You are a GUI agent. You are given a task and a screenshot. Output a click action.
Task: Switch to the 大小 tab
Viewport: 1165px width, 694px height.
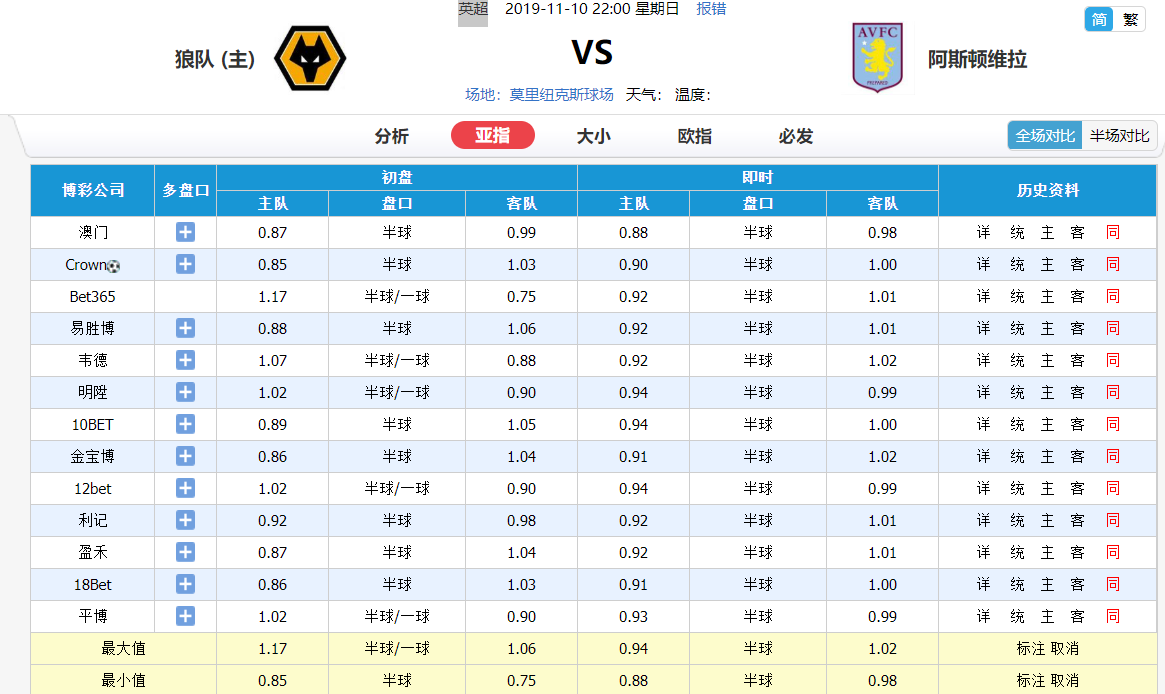[594, 136]
